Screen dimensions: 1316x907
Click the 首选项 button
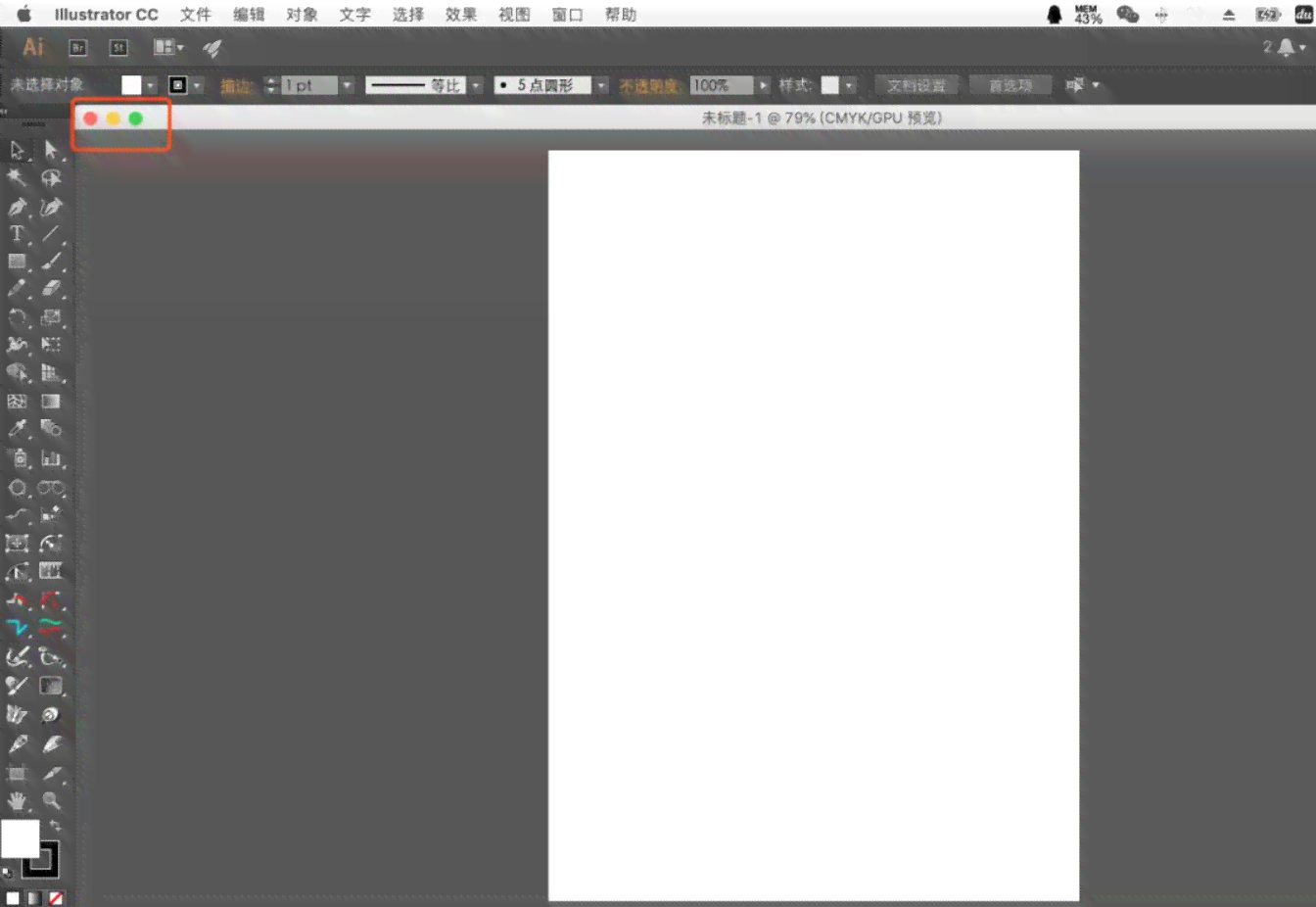[x=1010, y=86]
